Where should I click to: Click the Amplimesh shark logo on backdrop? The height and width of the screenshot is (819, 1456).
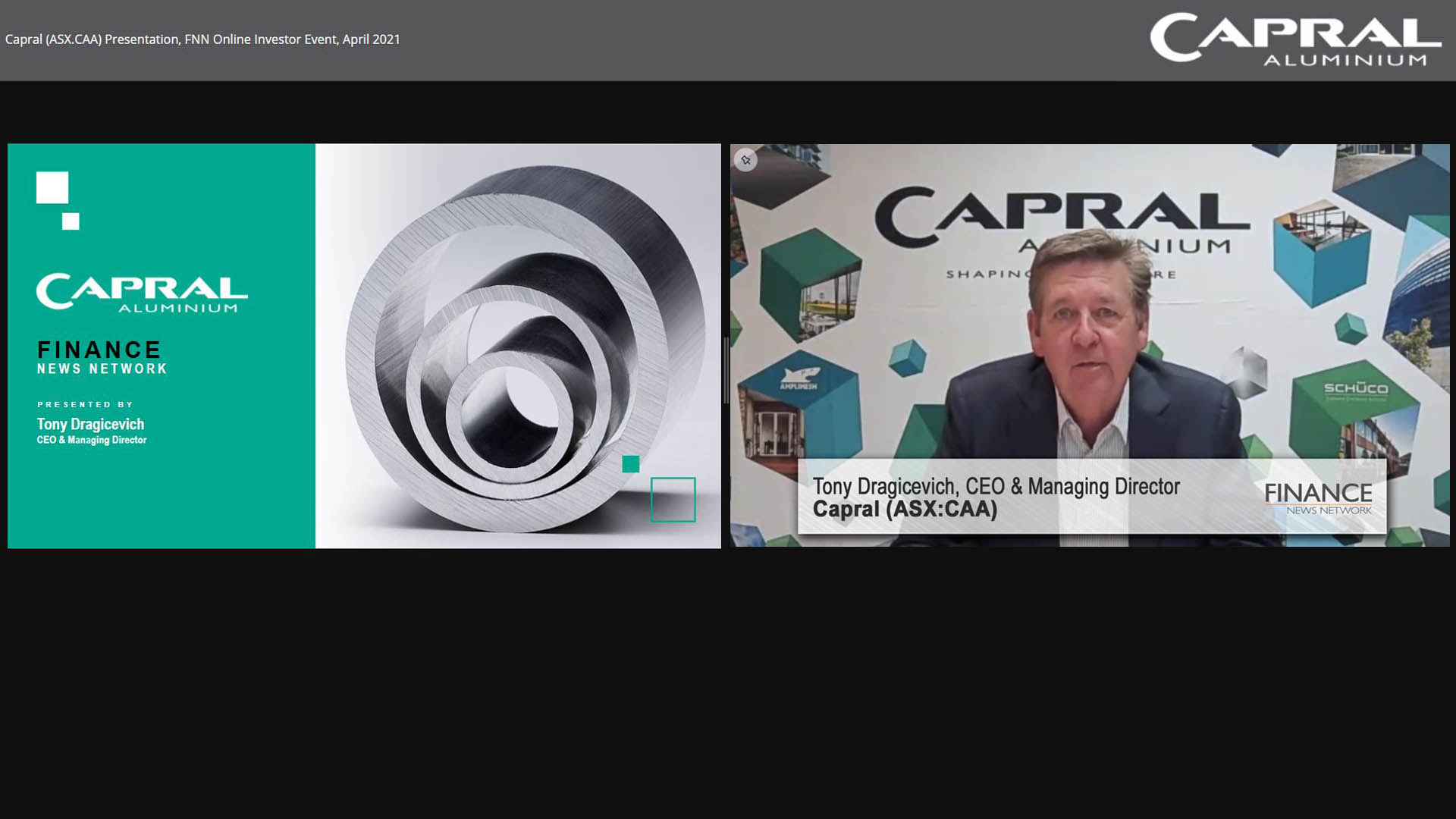point(799,378)
